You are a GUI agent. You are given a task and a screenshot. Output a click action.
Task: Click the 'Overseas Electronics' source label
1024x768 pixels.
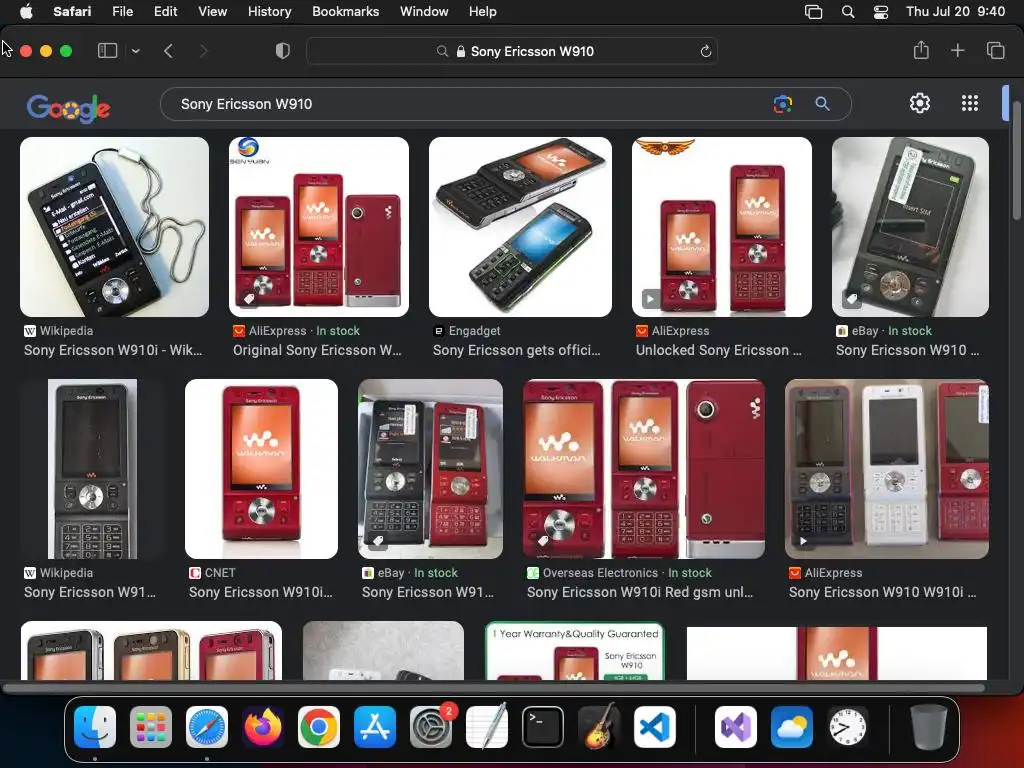(x=600, y=573)
